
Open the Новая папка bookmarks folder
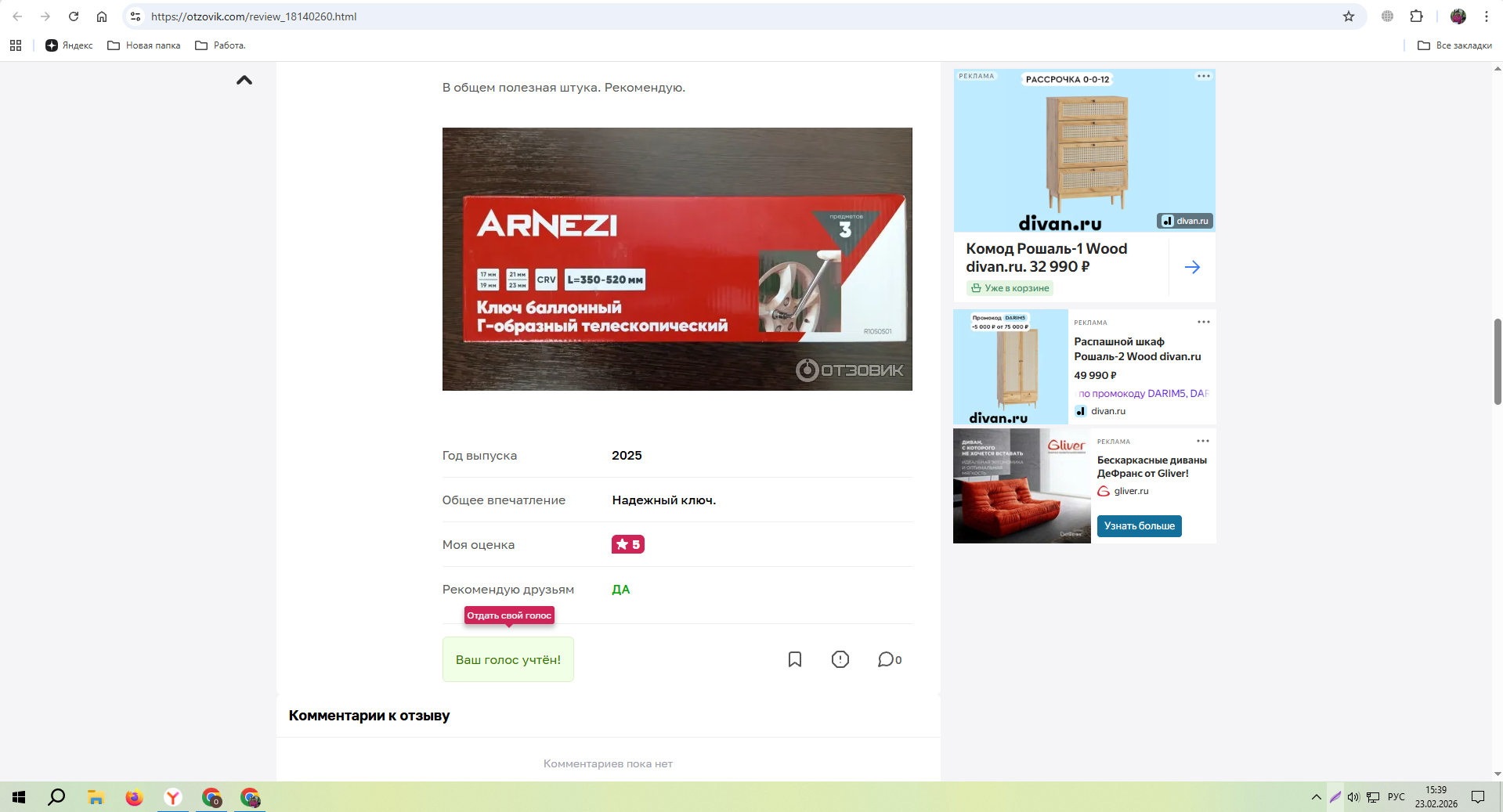(x=144, y=45)
